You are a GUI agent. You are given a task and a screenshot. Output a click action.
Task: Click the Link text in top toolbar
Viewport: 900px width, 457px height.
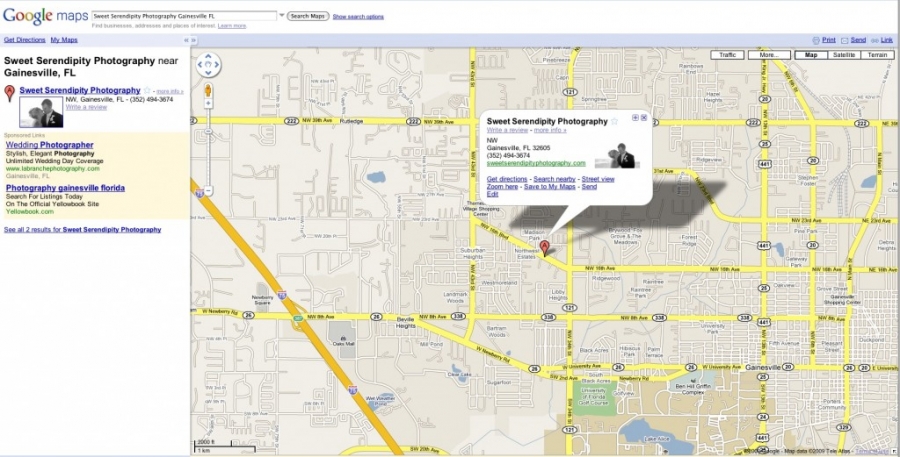(x=887, y=40)
